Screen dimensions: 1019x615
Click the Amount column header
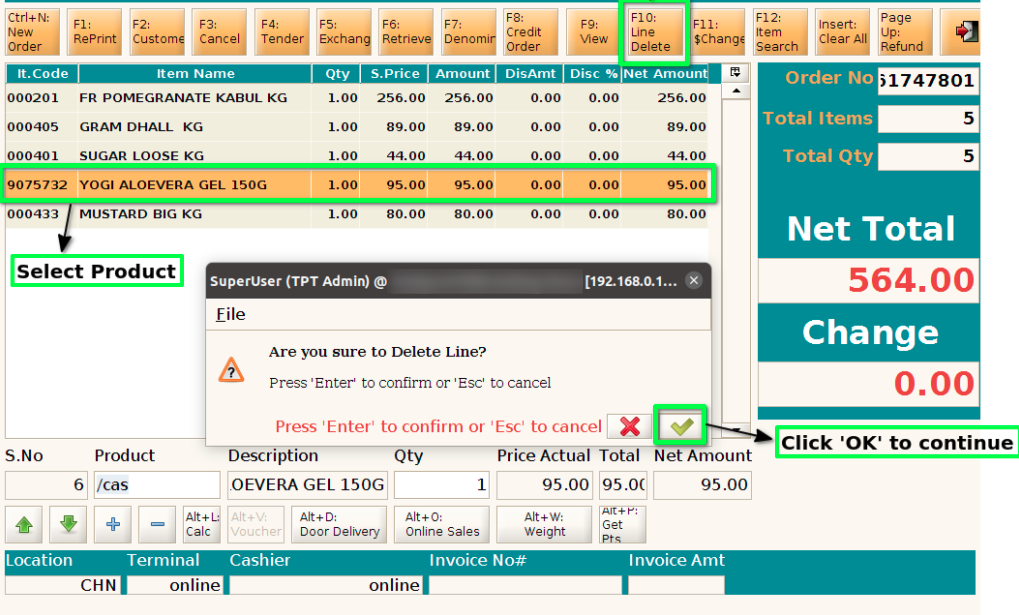tap(462, 73)
